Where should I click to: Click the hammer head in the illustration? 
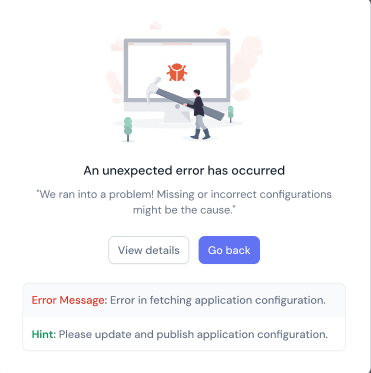(x=153, y=89)
